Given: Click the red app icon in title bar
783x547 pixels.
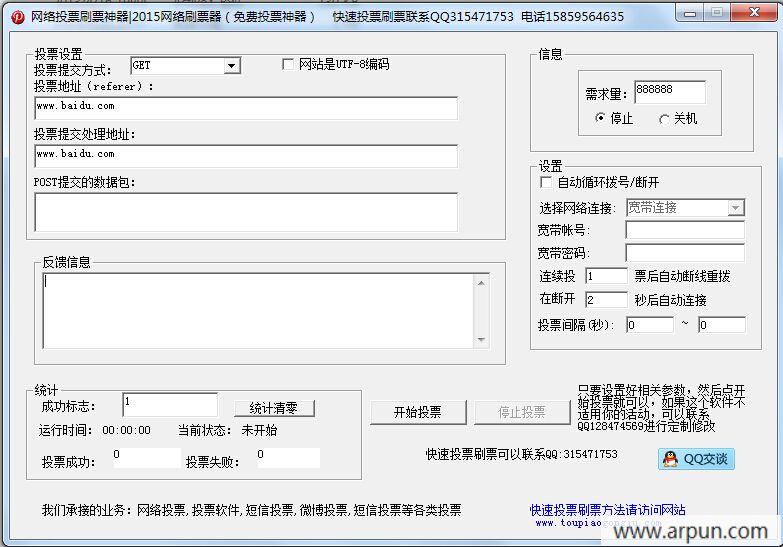Looking at the screenshot, I should (16, 16).
